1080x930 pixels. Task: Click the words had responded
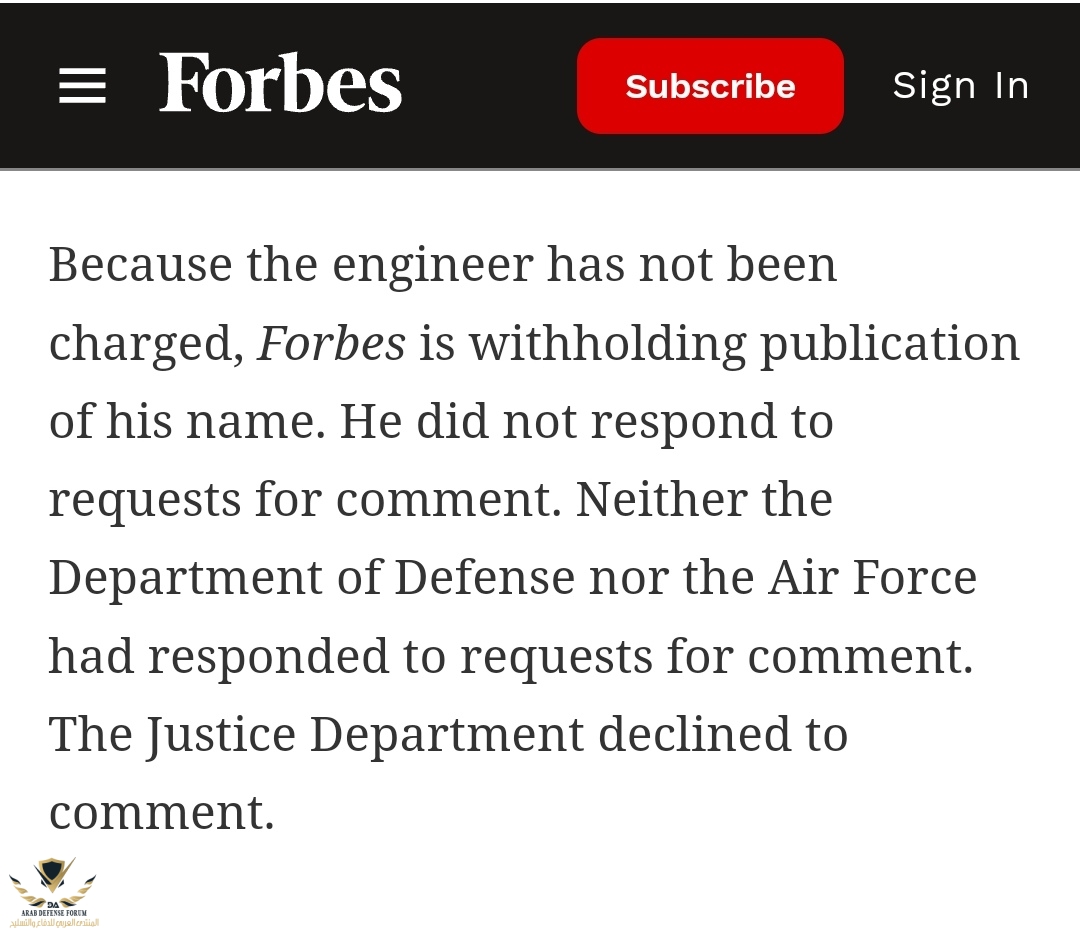[x=220, y=658]
